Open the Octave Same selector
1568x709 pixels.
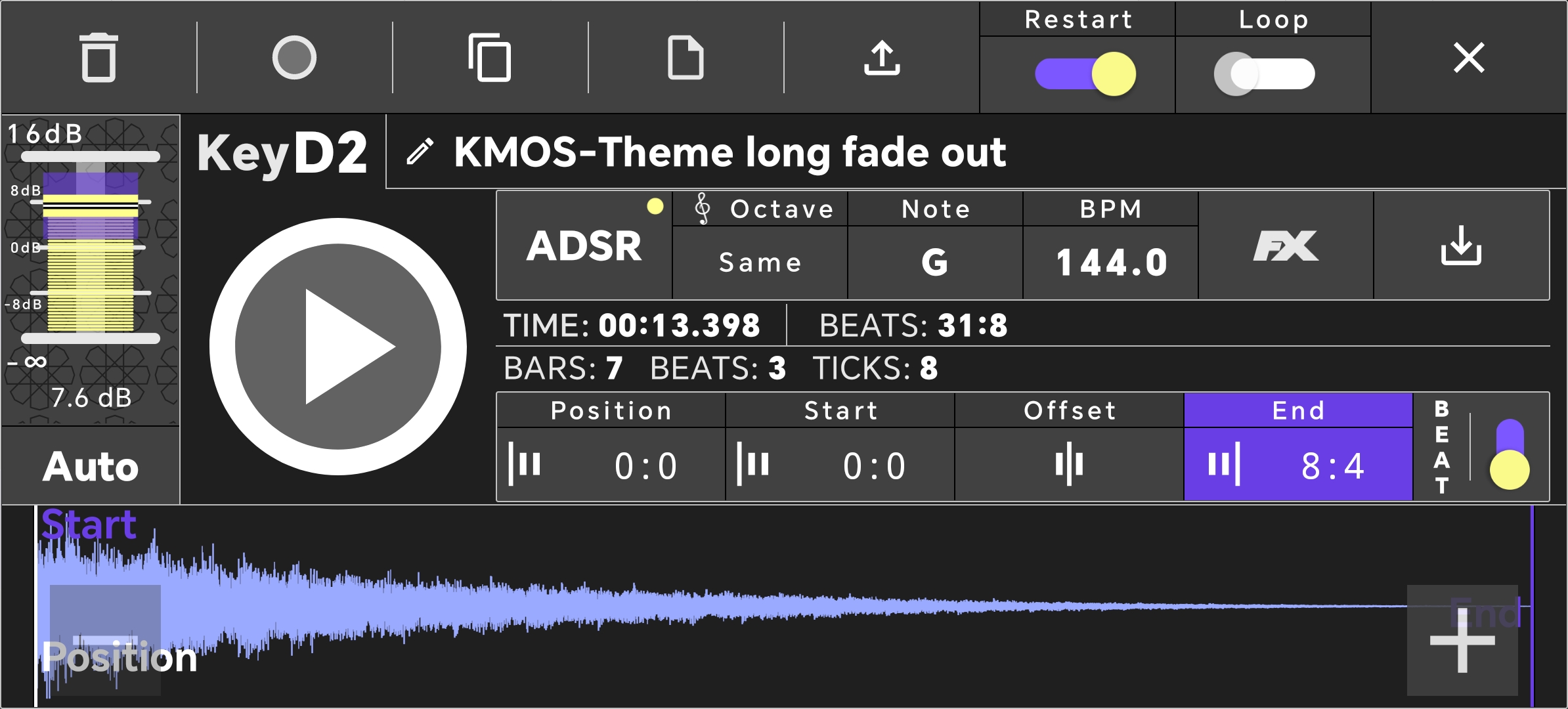(760, 263)
